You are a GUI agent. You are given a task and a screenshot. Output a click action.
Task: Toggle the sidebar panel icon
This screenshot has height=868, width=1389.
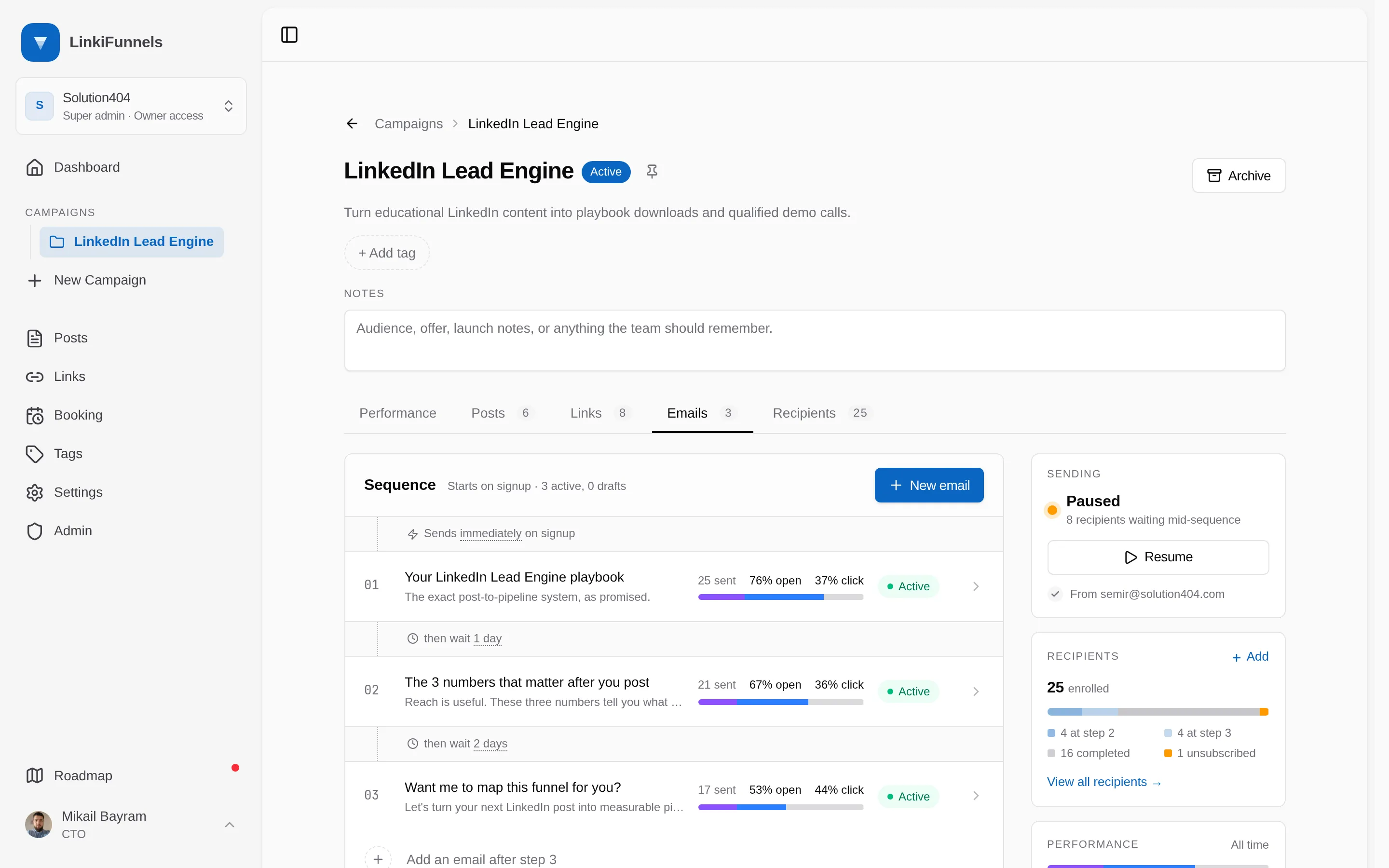[289, 35]
